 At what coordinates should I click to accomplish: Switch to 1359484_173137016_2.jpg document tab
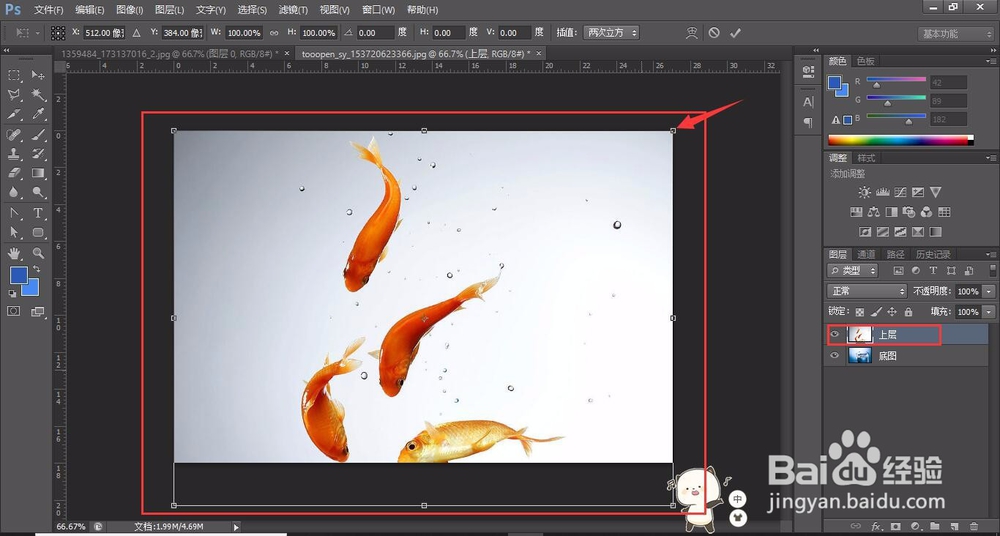169,54
